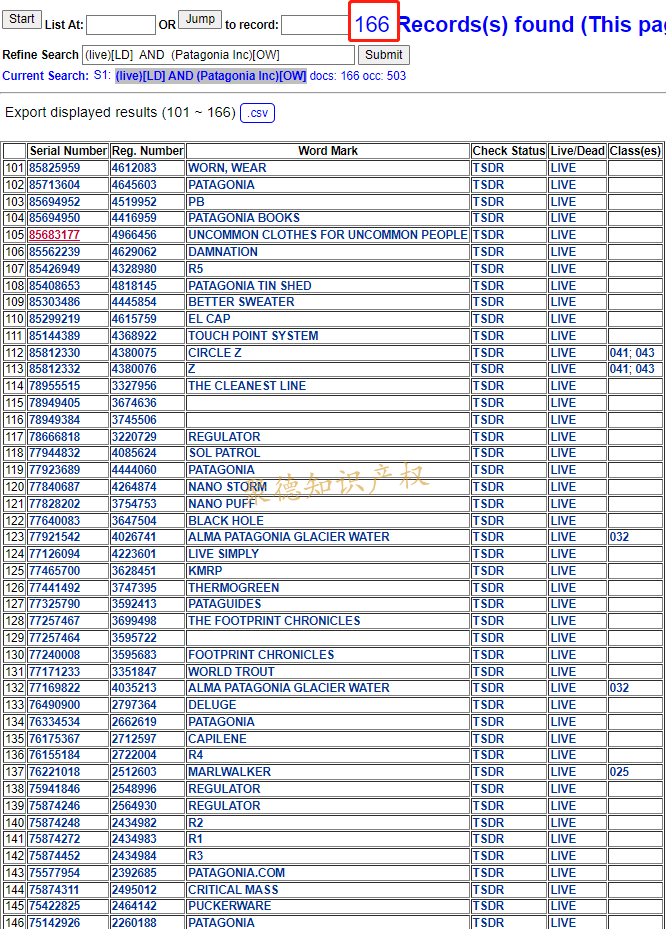Open registration number 2260188

(135, 923)
